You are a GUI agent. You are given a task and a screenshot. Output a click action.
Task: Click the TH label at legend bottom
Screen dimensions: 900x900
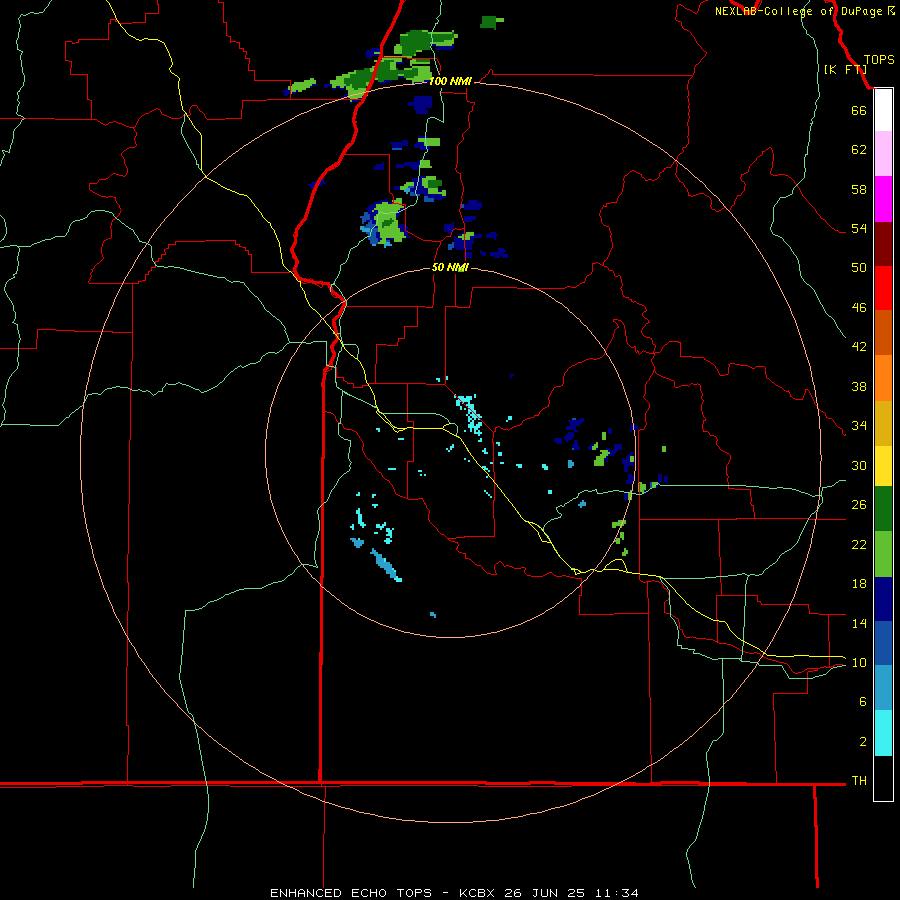pyautogui.click(x=859, y=781)
